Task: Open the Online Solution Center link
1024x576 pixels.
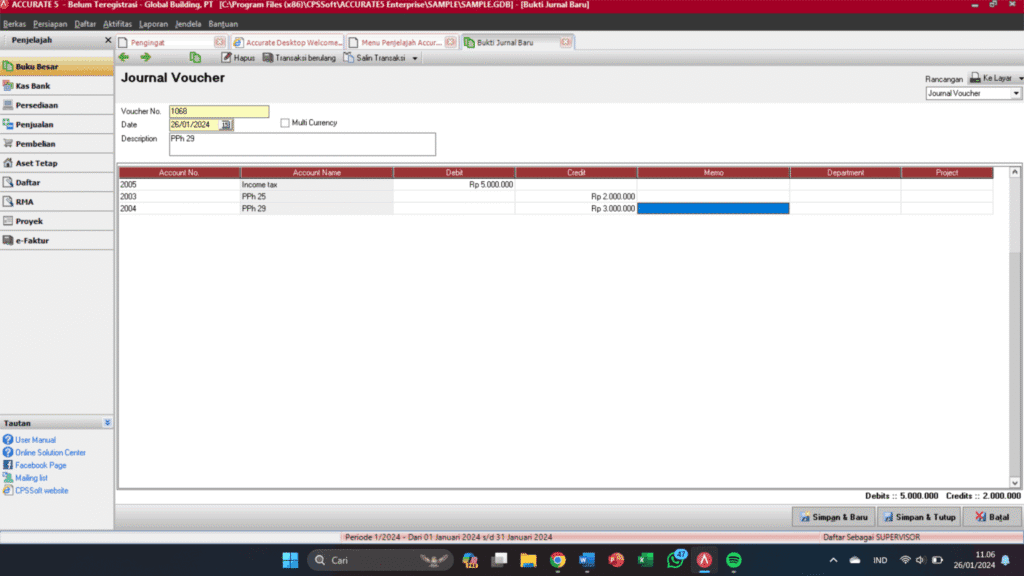Action: tap(50, 453)
